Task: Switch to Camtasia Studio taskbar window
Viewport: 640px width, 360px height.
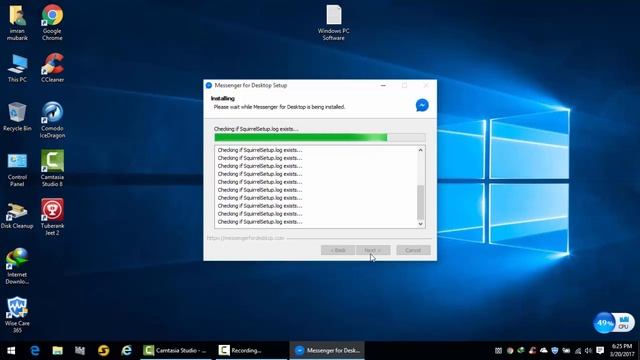Action: (176, 350)
